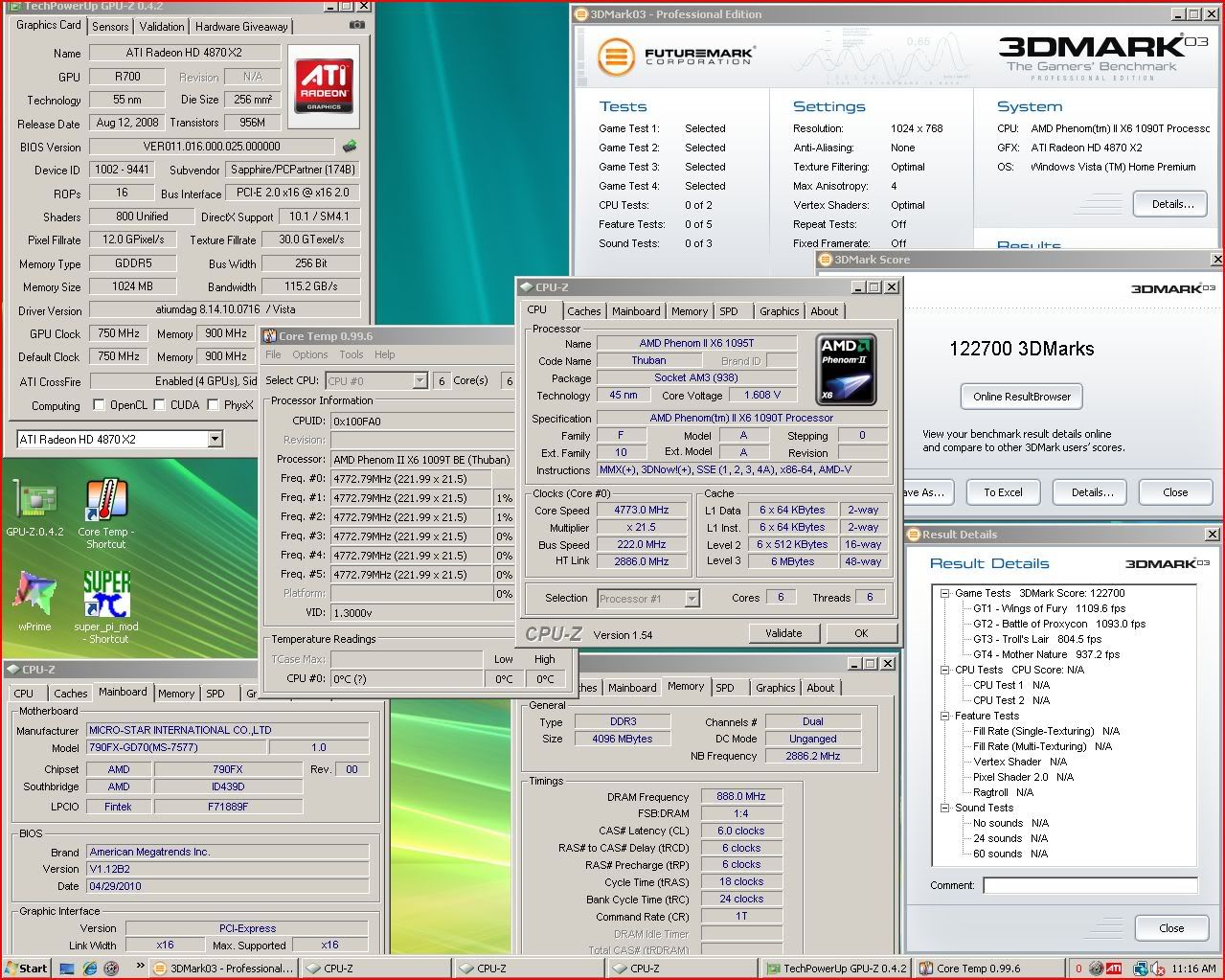
Task: Switch to Caches tab in front CPU-Z window
Action: [584, 311]
